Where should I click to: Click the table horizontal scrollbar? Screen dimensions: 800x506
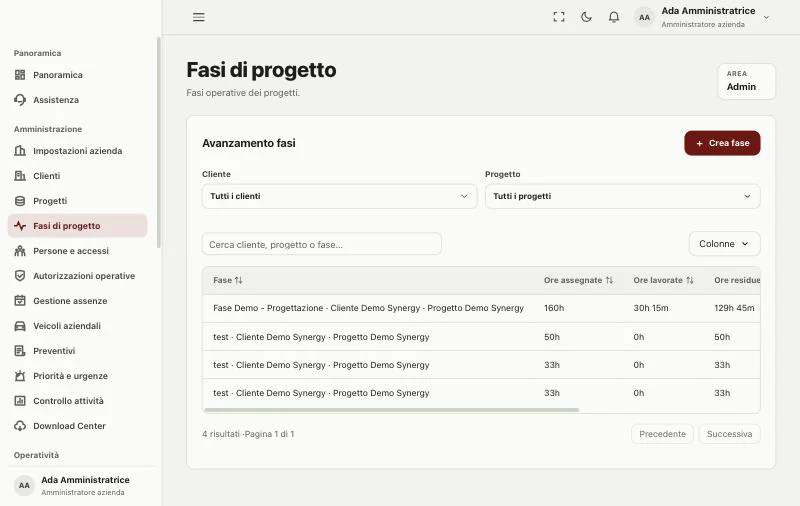coord(391,410)
